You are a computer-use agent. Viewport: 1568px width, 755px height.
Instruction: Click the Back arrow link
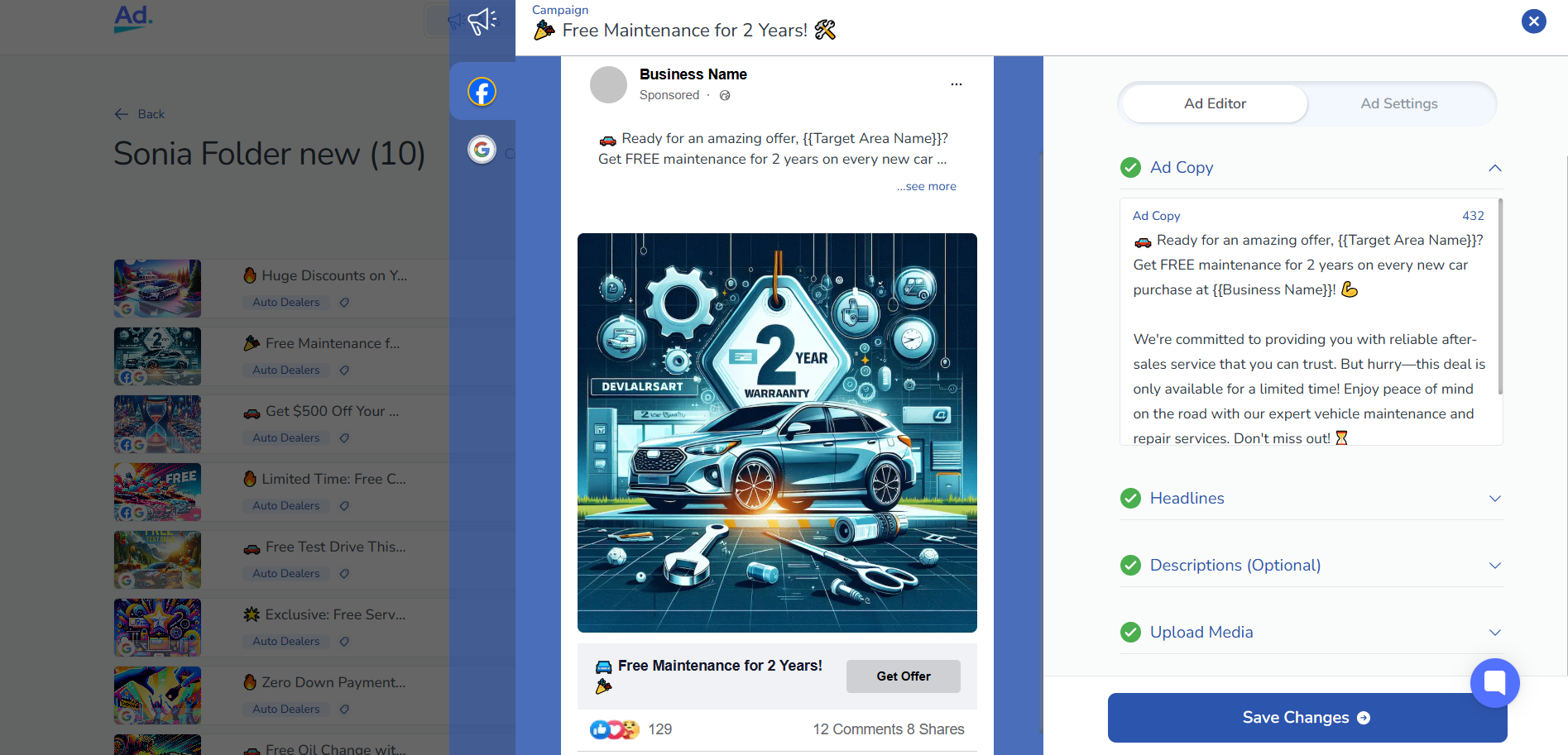(140, 114)
